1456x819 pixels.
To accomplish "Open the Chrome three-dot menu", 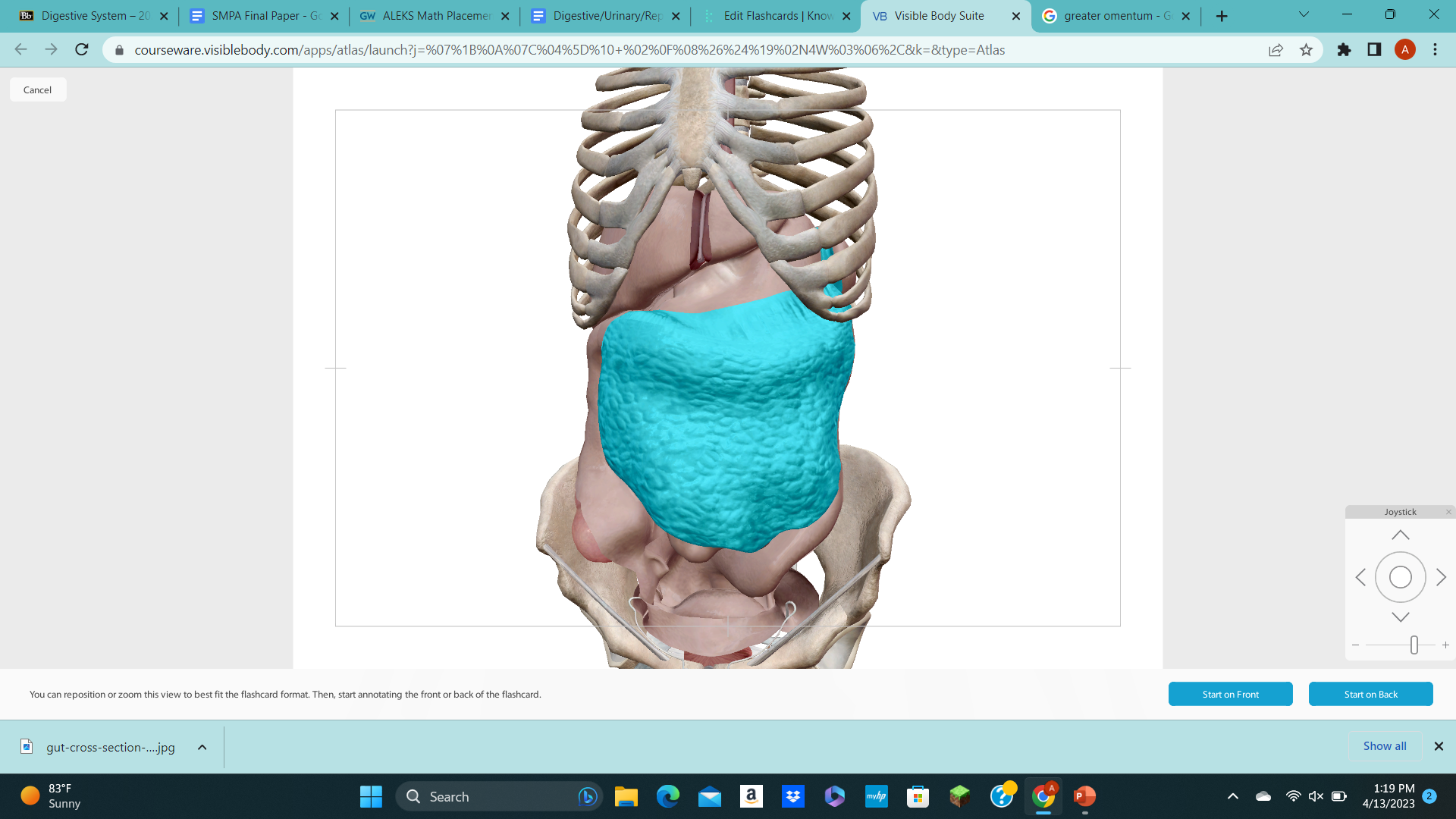I will (x=1435, y=50).
